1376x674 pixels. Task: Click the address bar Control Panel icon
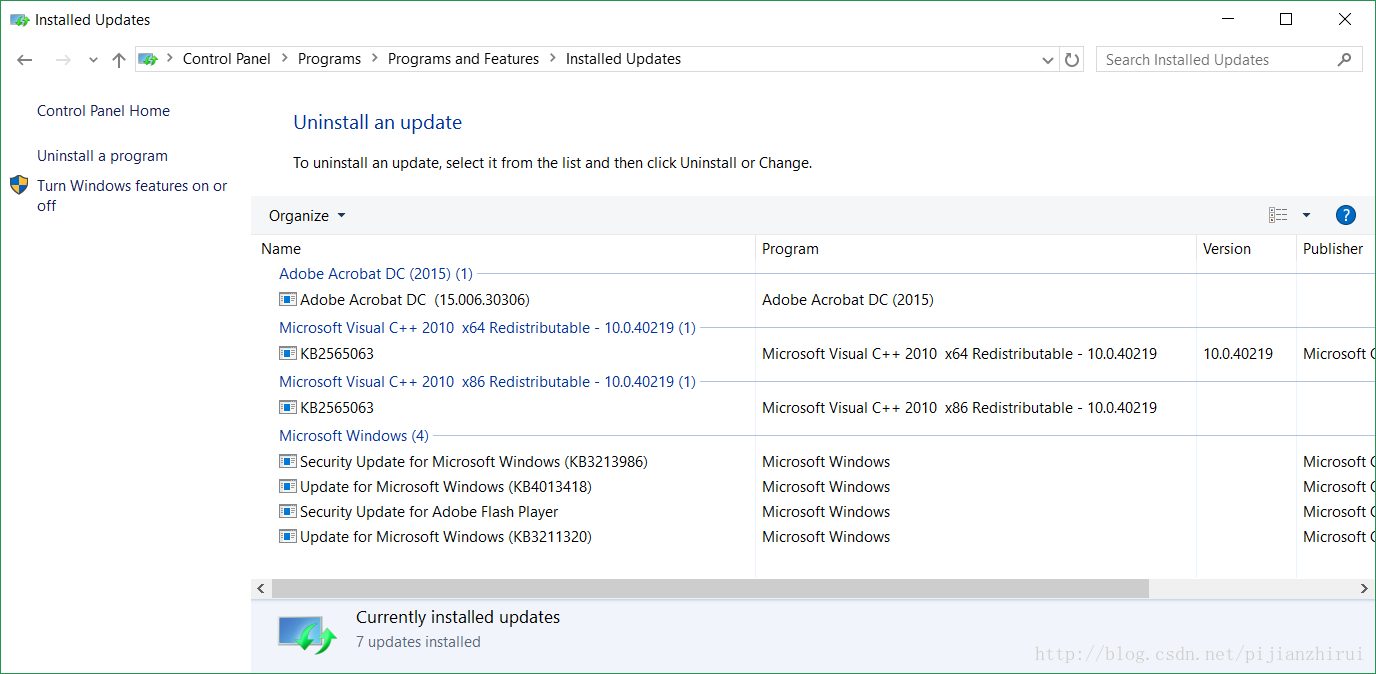[148, 59]
